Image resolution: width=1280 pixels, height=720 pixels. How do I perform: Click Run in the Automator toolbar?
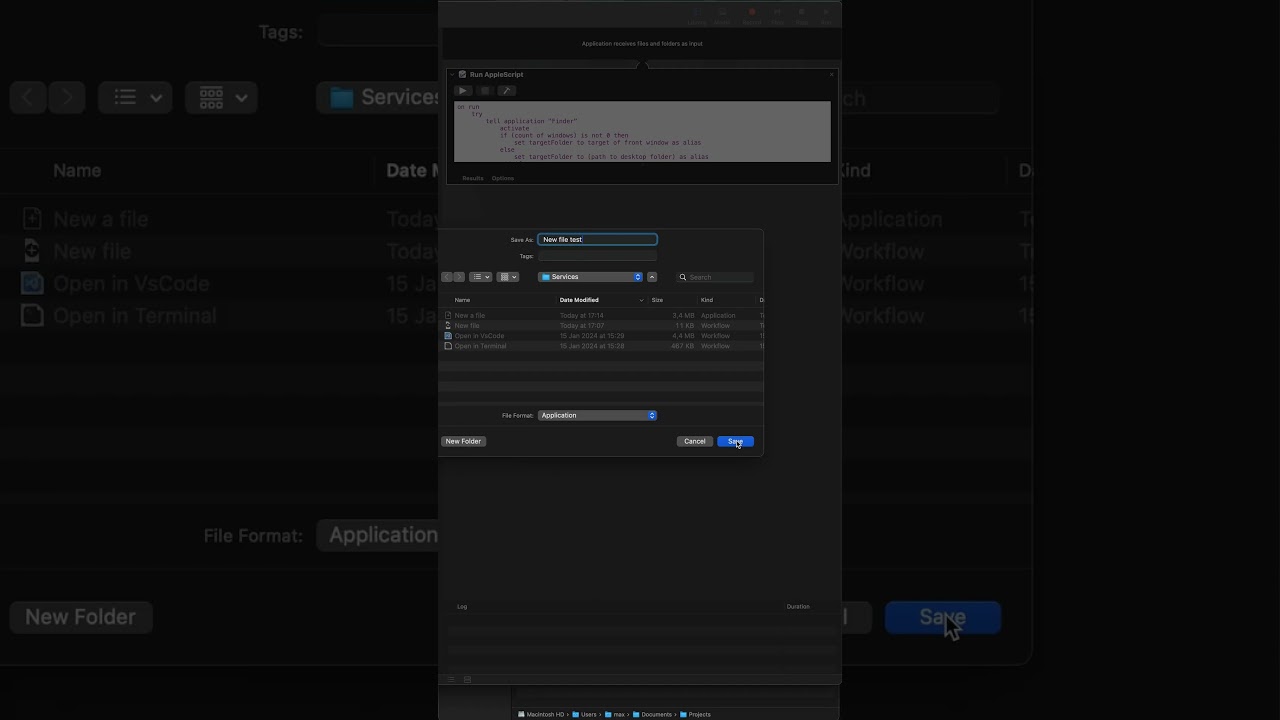click(826, 16)
